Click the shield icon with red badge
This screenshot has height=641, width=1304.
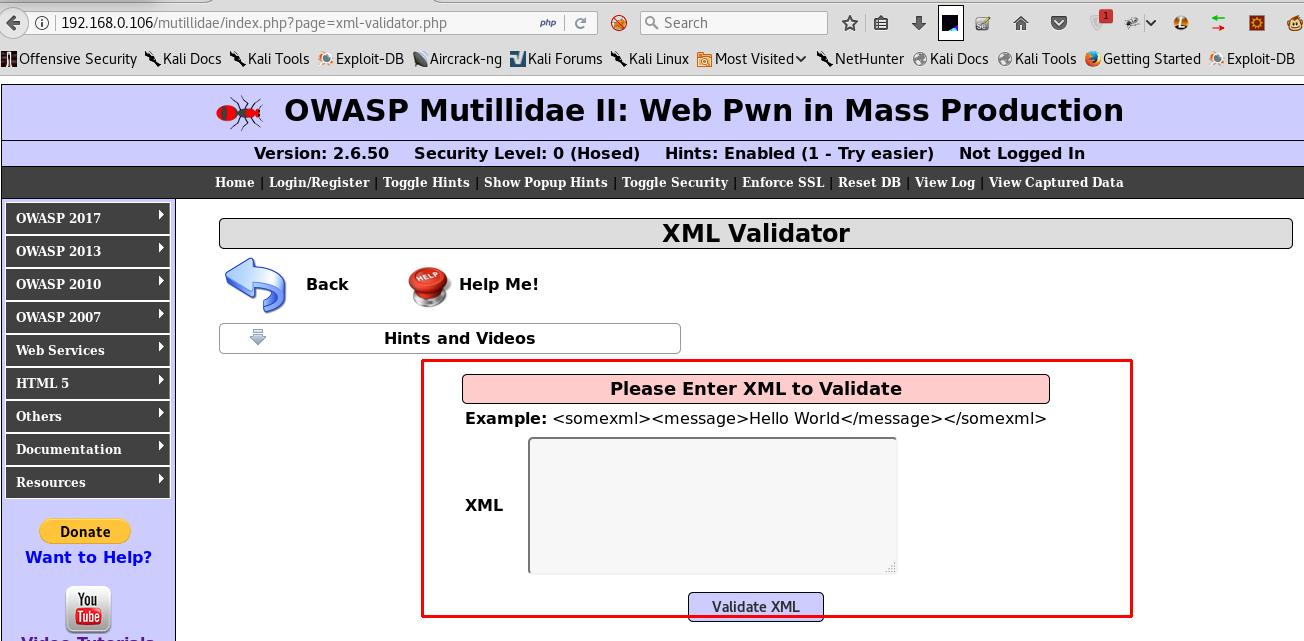(x=1101, y=21)
